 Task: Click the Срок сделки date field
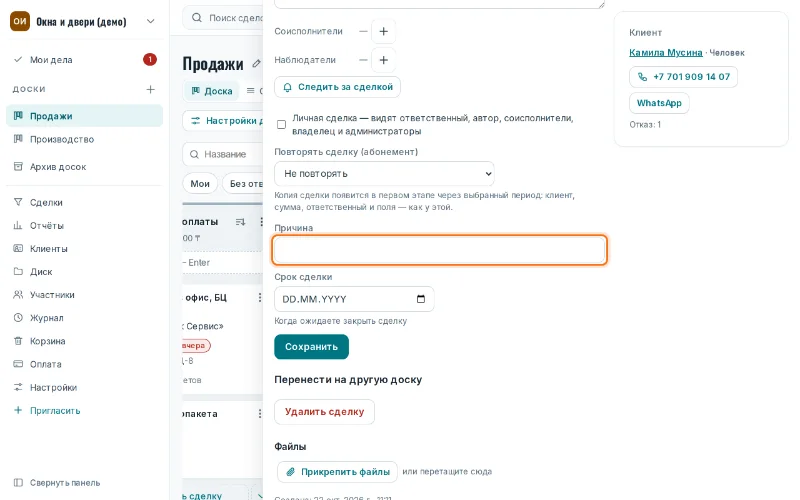click(x=354, y=299)
